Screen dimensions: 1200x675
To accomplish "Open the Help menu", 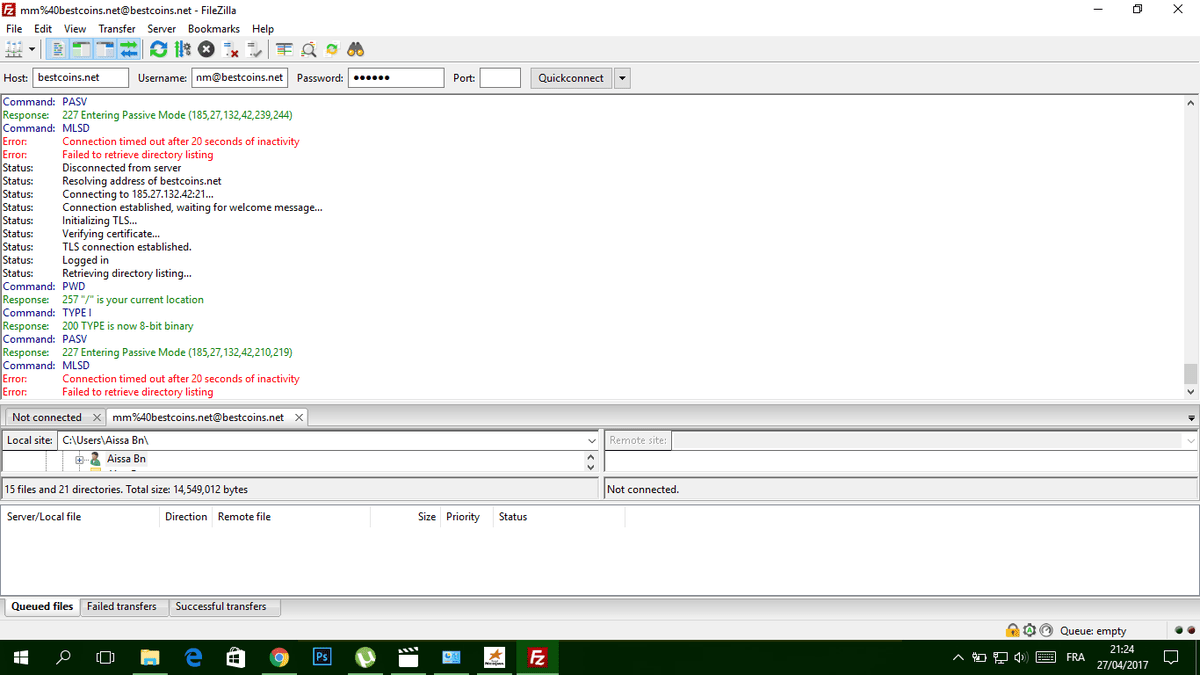I will [x=263, y=29].
